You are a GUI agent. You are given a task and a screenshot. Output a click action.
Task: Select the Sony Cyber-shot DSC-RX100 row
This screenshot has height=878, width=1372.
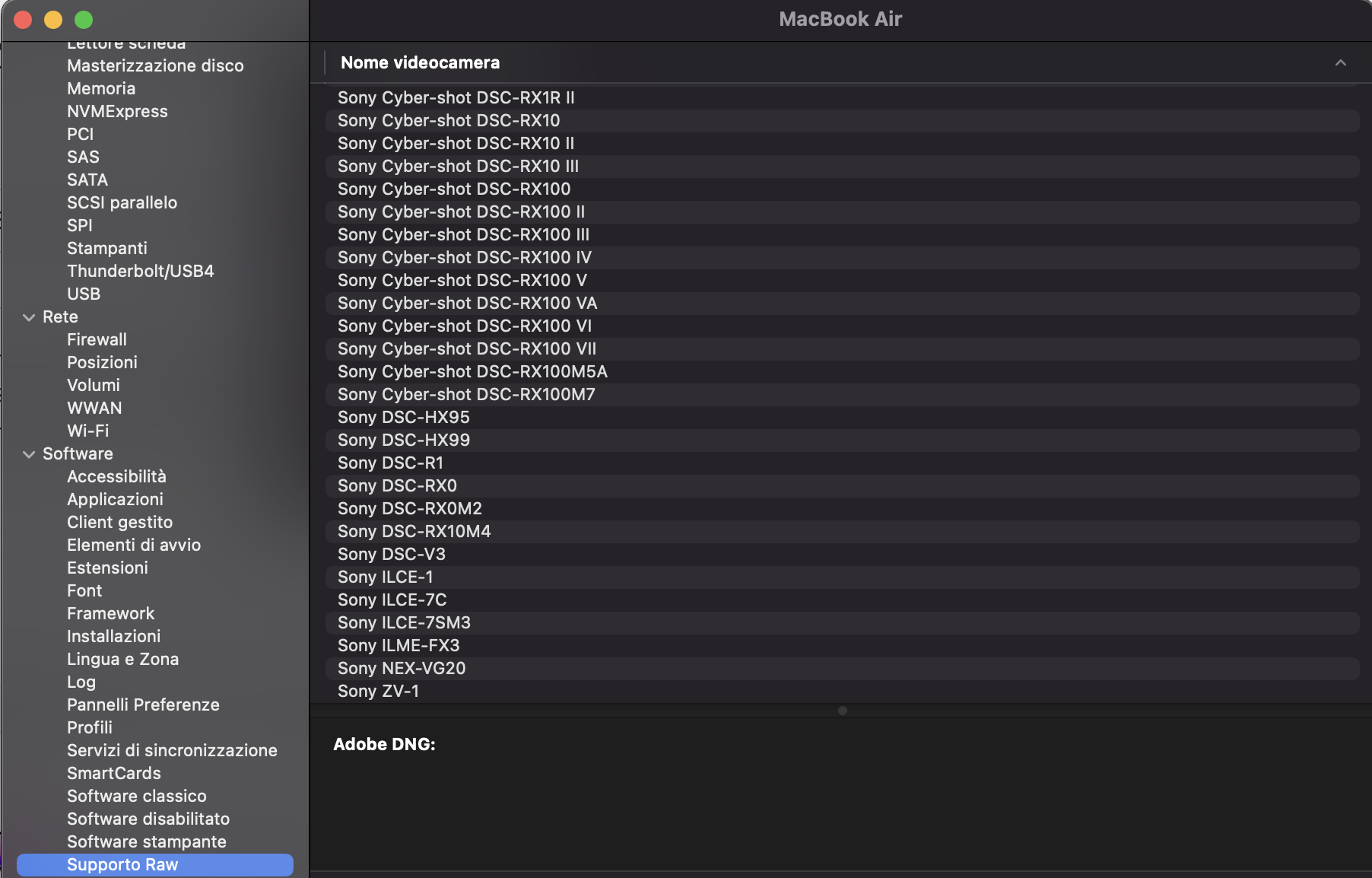[842, 189]
